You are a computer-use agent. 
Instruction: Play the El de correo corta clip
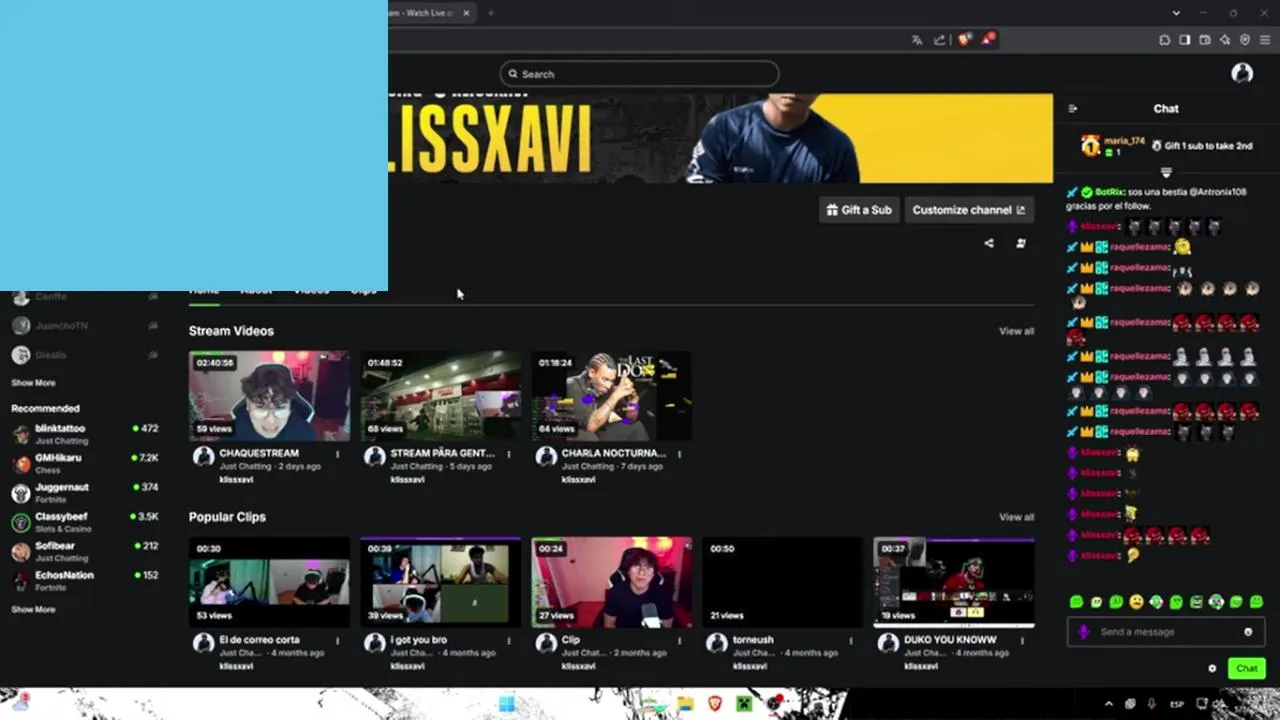pos(269,582)
